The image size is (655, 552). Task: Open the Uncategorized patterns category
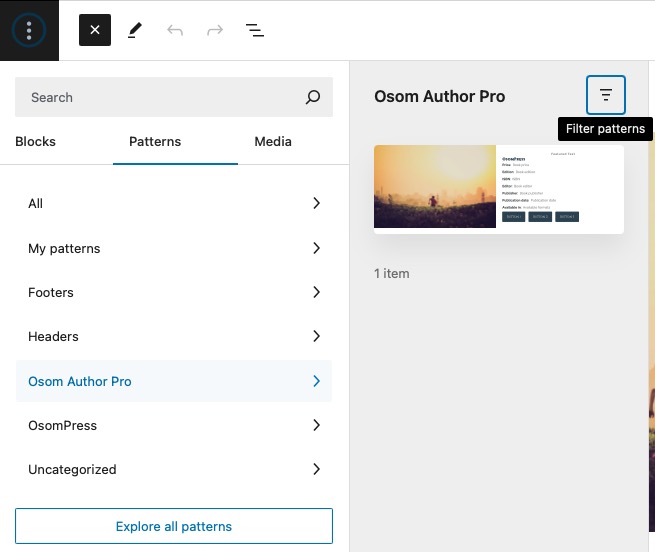[174, 469]
